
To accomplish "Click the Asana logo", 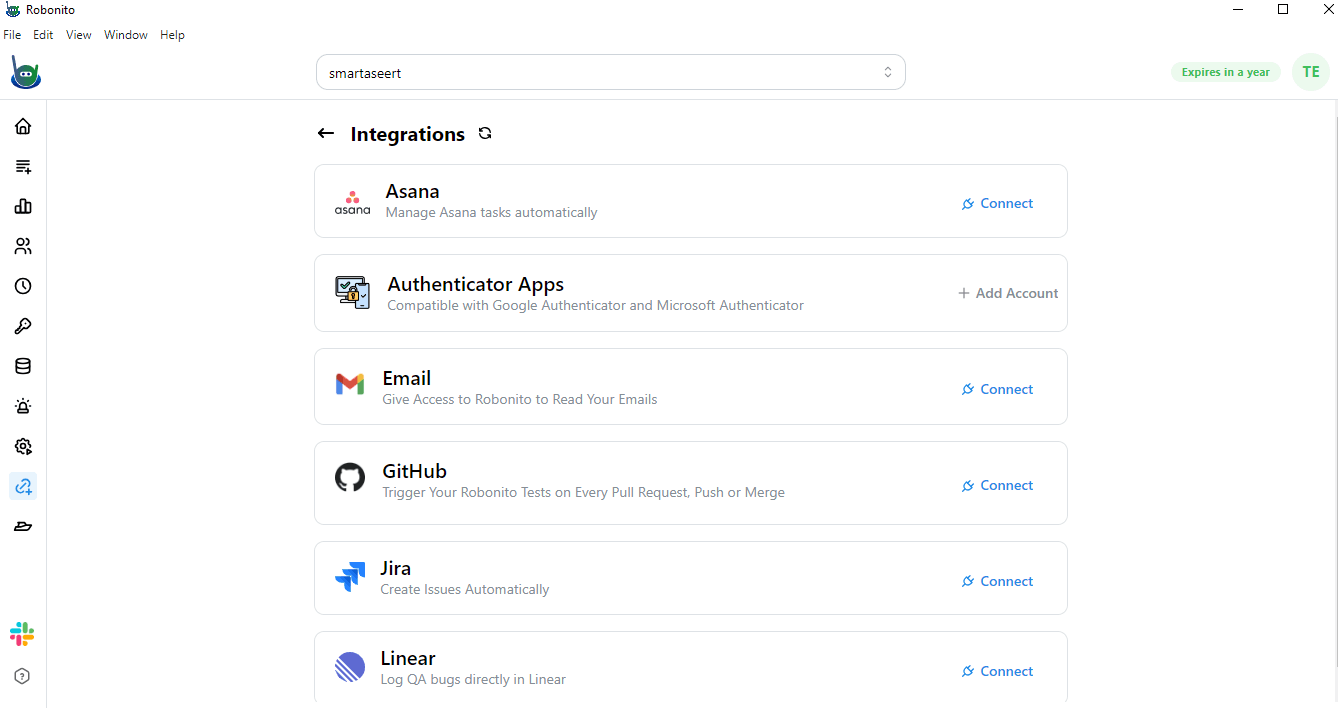I will point(352,202).
